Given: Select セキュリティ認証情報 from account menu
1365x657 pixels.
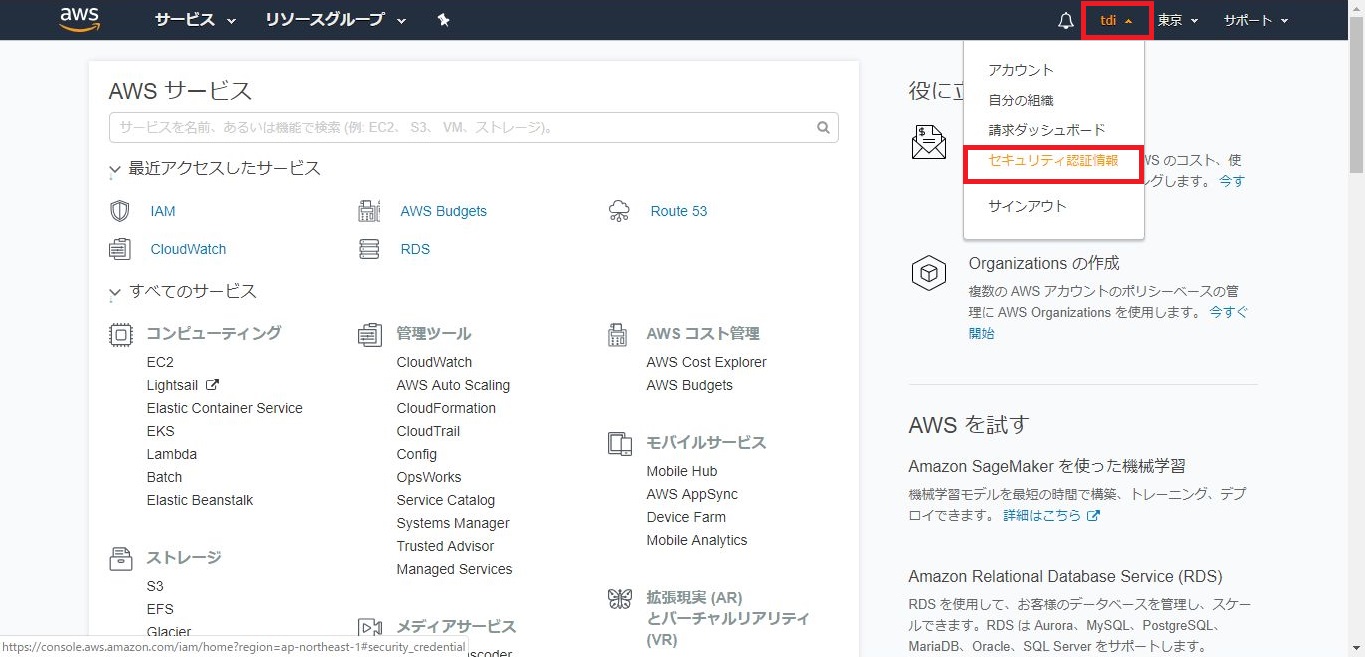Looking at the screenshot, I should pos(1052,161).
